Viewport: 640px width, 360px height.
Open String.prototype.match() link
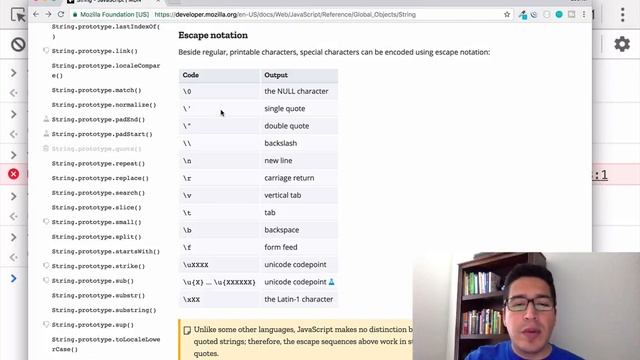click(x=96, y=90)
